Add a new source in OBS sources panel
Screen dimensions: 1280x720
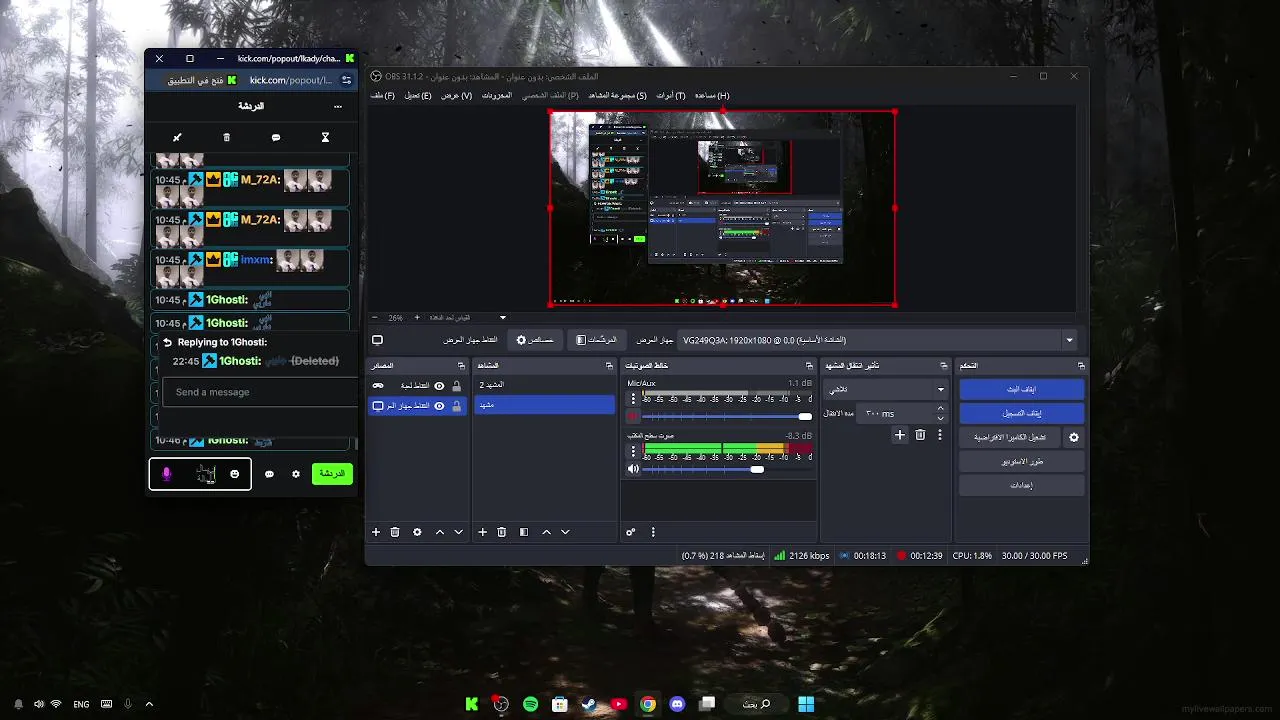[x=376, y=532]
